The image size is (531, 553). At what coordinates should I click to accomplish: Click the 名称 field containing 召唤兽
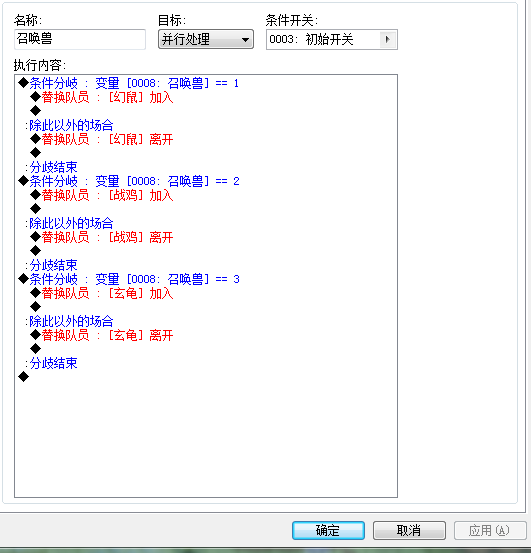tap(80, 39)
